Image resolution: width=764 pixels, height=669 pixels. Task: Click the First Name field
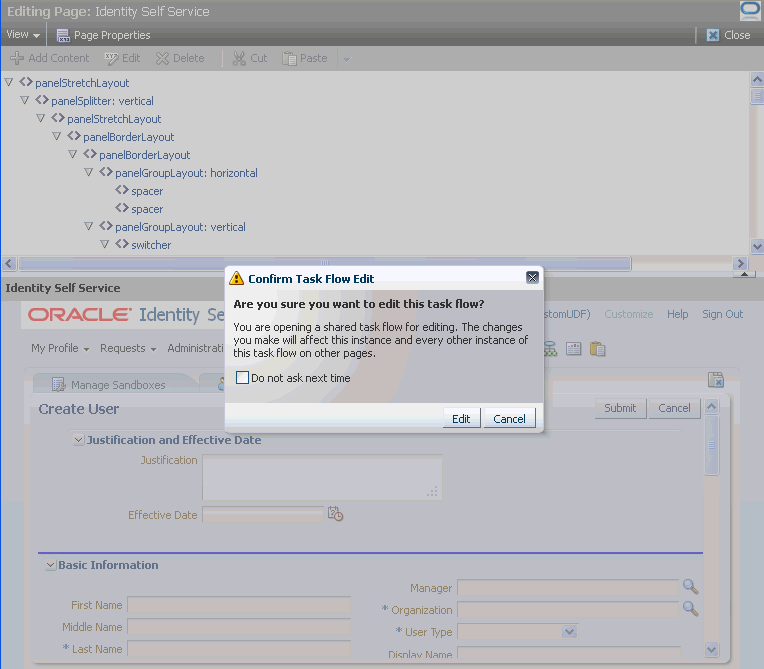pyautogui.click(x=239, y=605)
